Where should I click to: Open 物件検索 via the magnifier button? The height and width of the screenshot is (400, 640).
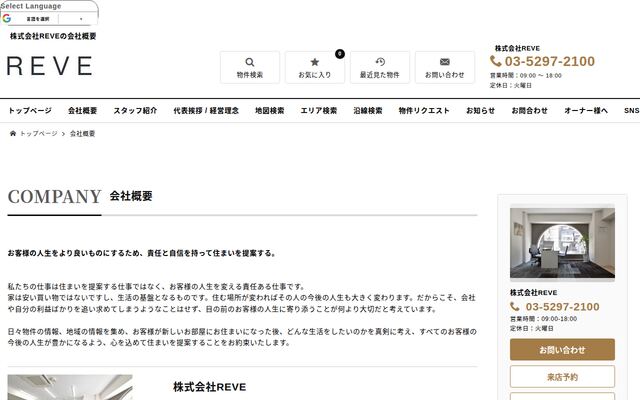coord(250,67)
